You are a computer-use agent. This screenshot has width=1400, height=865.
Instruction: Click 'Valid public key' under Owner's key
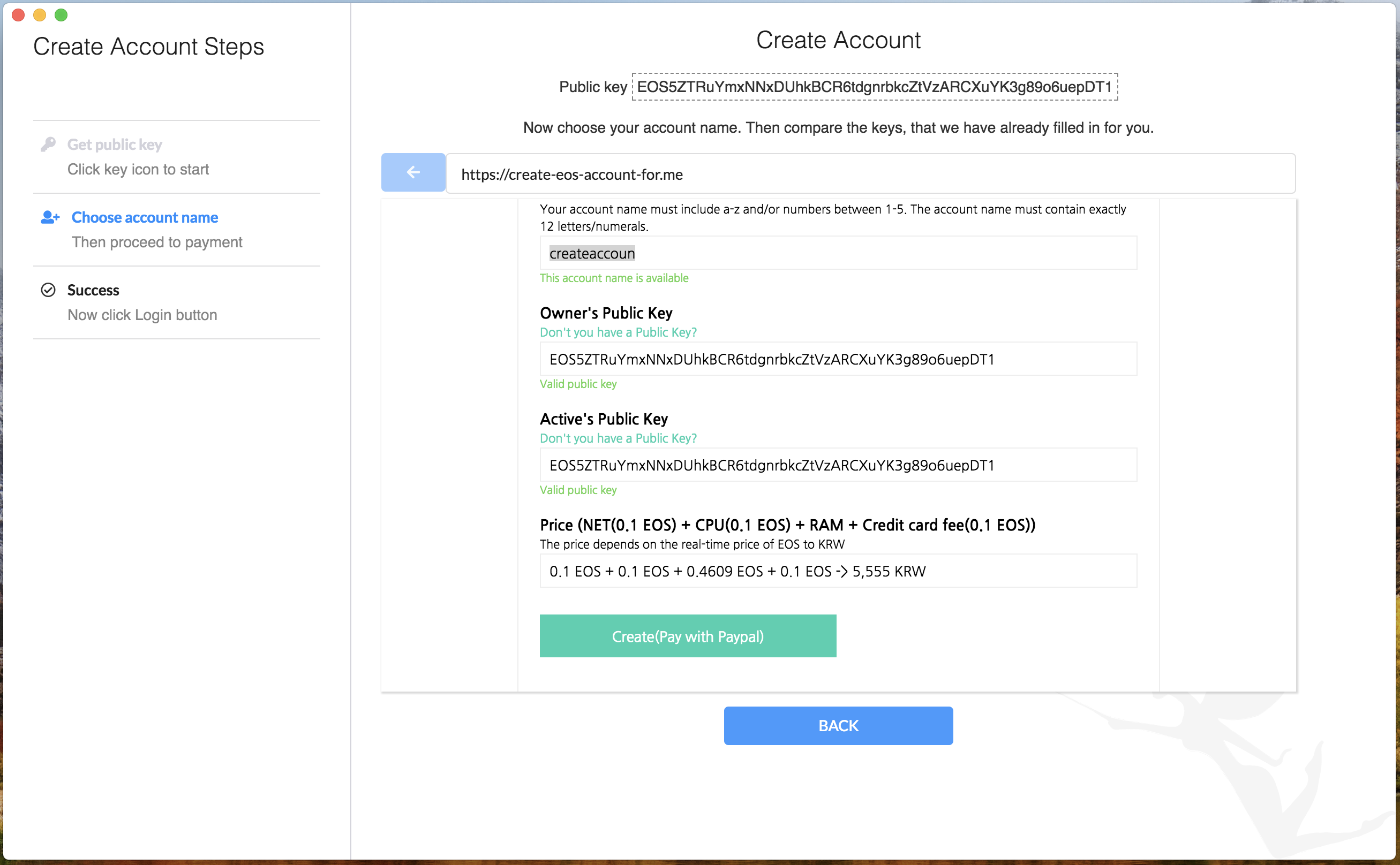[578, 384]
